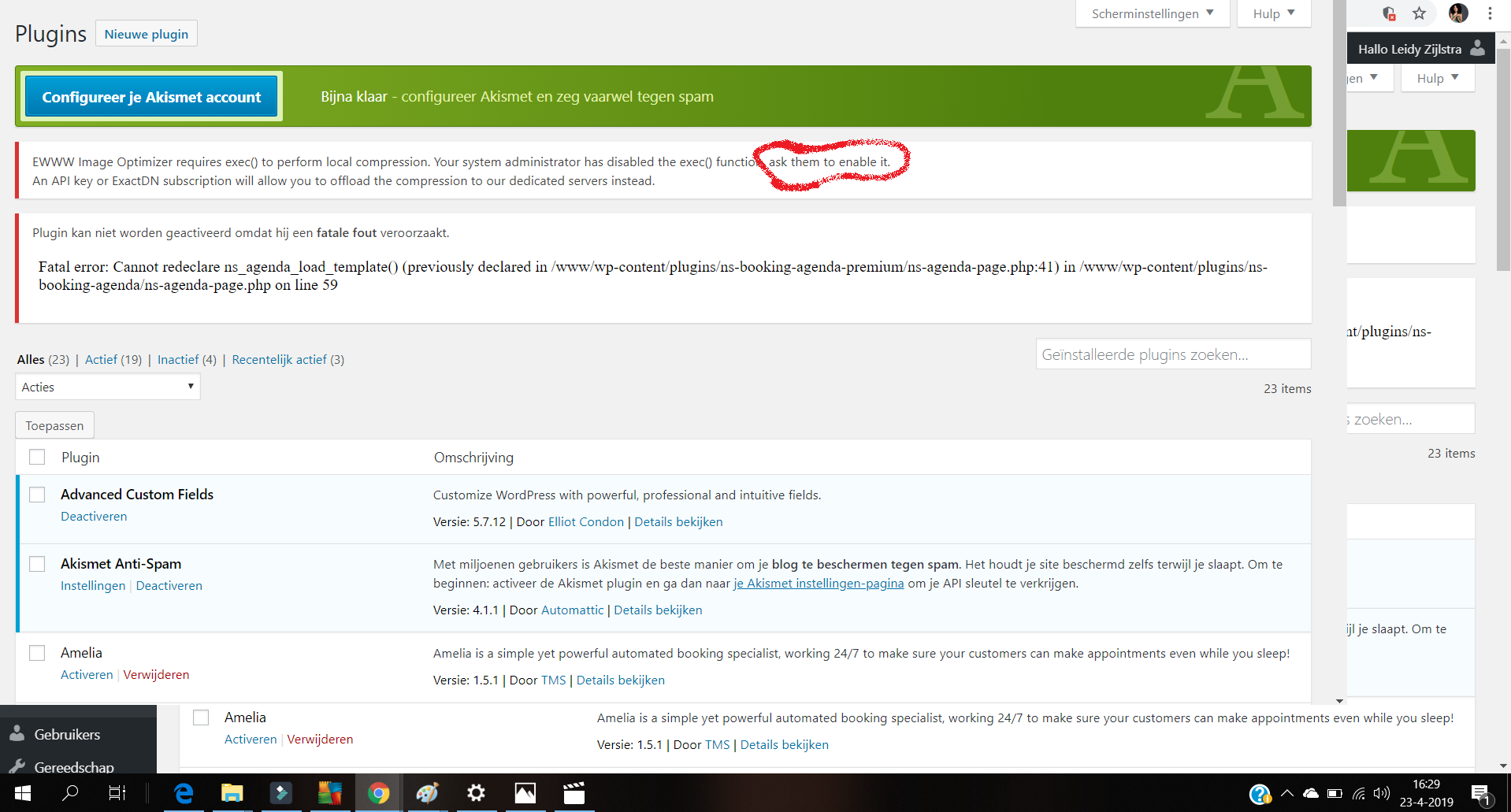Open HP Support Assistant question-mark tray icon
Image resolution: width=1511 pixels, height=812 pixels.
(1260, 794)
